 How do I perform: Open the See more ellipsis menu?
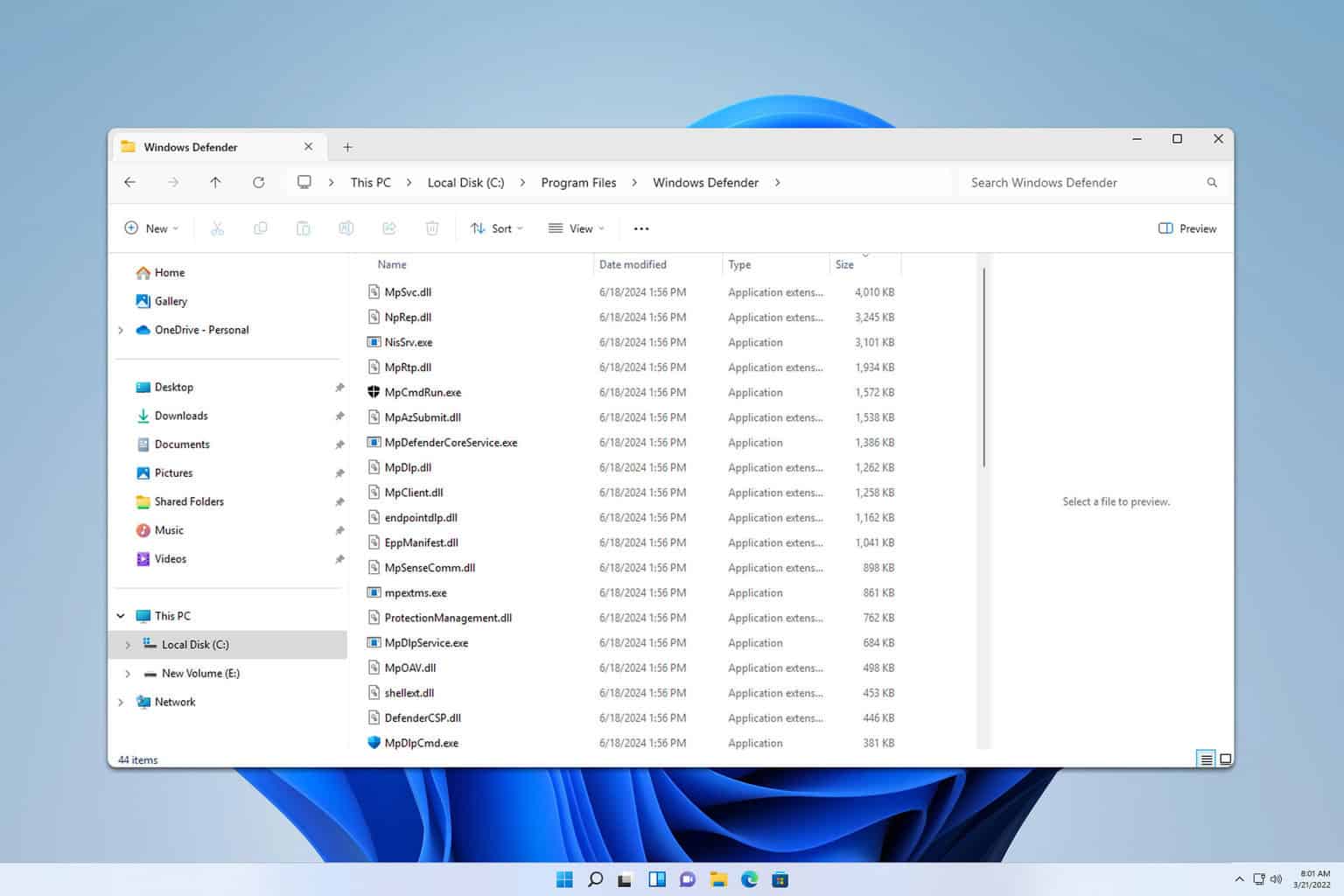pos(640,228)
